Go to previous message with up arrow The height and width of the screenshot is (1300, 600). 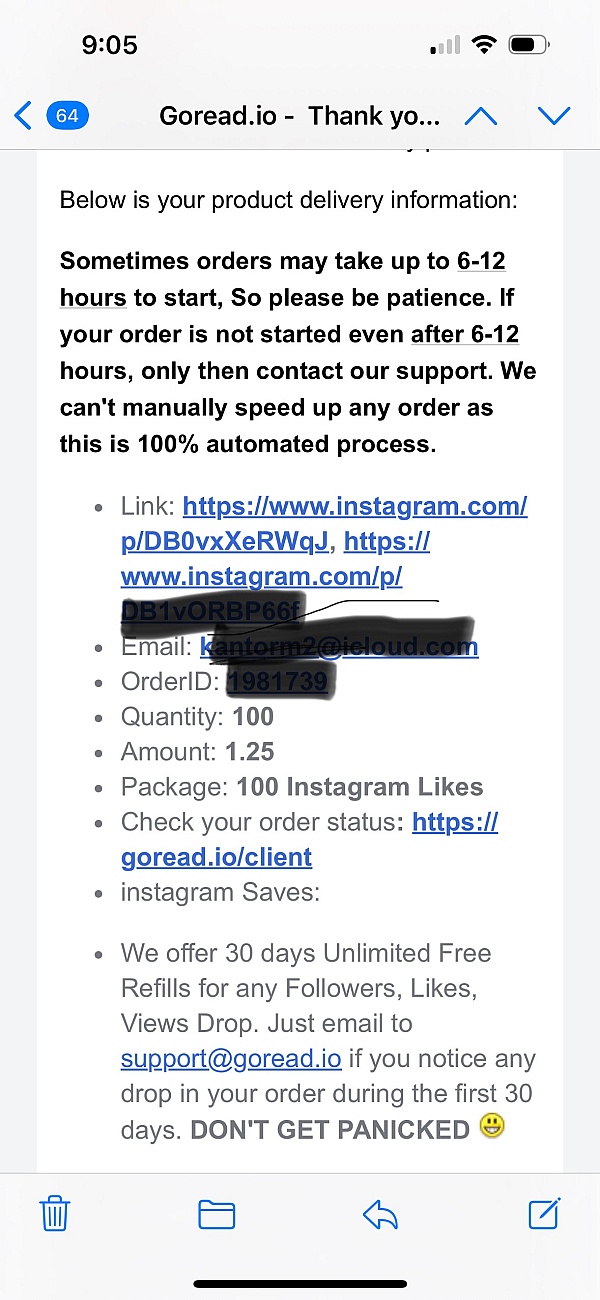[x=481, y=116]
